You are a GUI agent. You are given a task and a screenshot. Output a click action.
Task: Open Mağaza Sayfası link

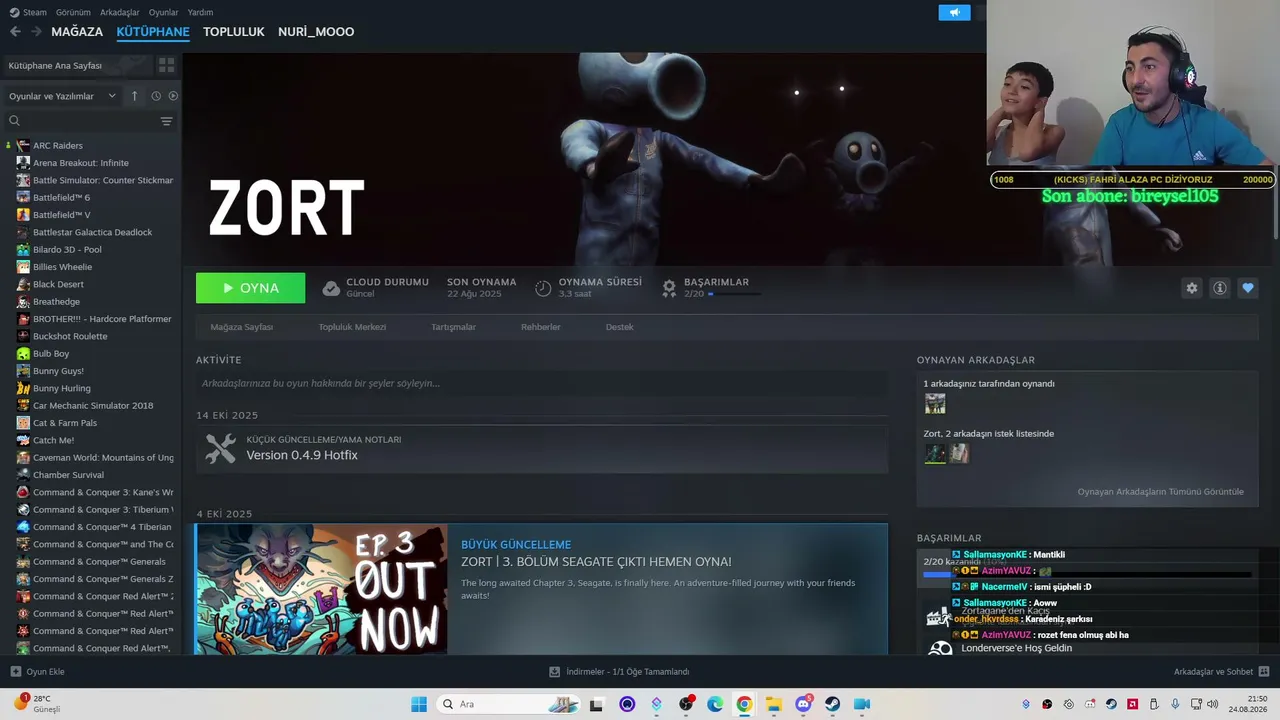point(241,327)
